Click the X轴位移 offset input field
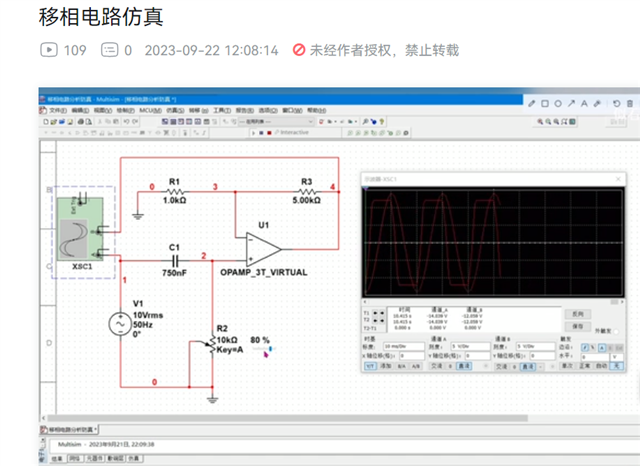 coord(412,356)
